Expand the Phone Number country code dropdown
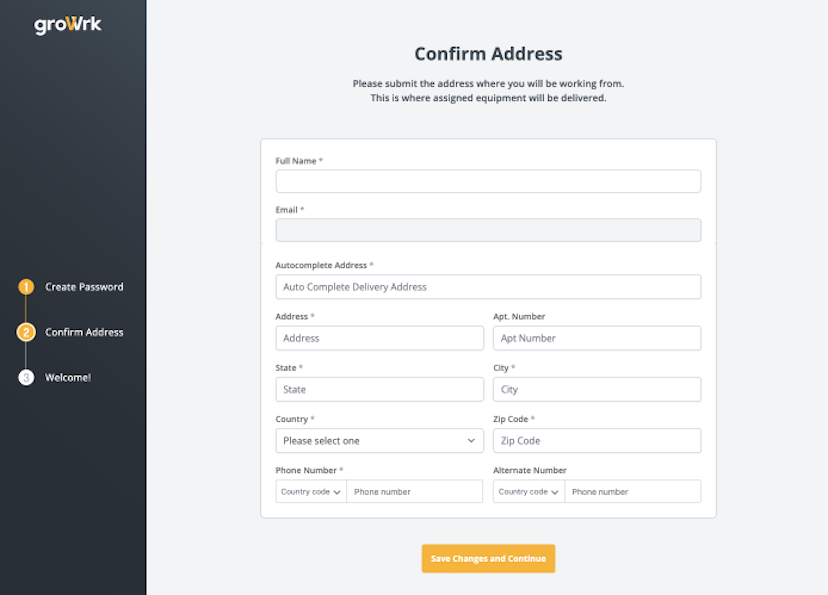The image size is (828, 595). tap(311, 492)
